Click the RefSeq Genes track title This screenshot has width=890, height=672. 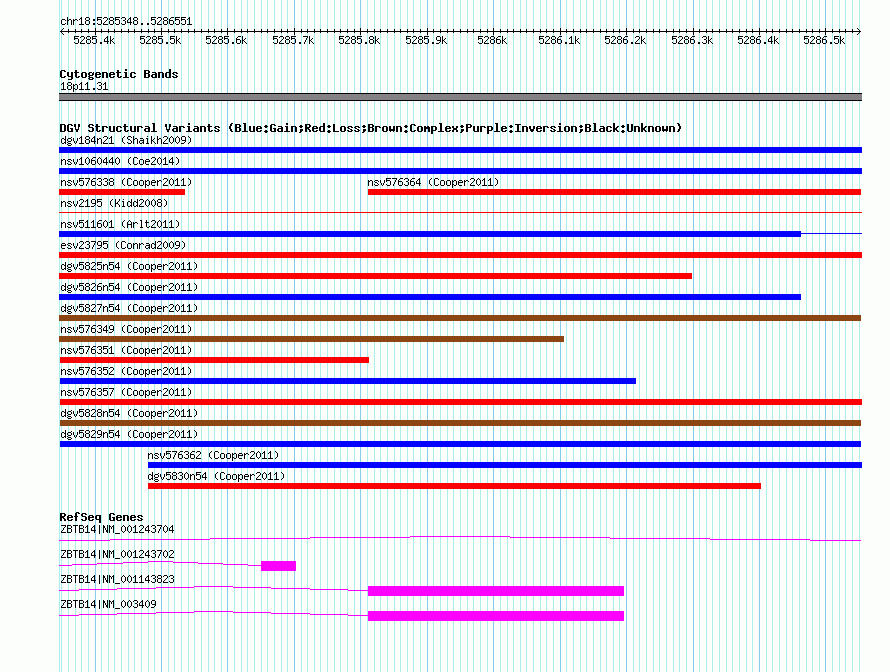pyautogui.click(x=102, y=517)
